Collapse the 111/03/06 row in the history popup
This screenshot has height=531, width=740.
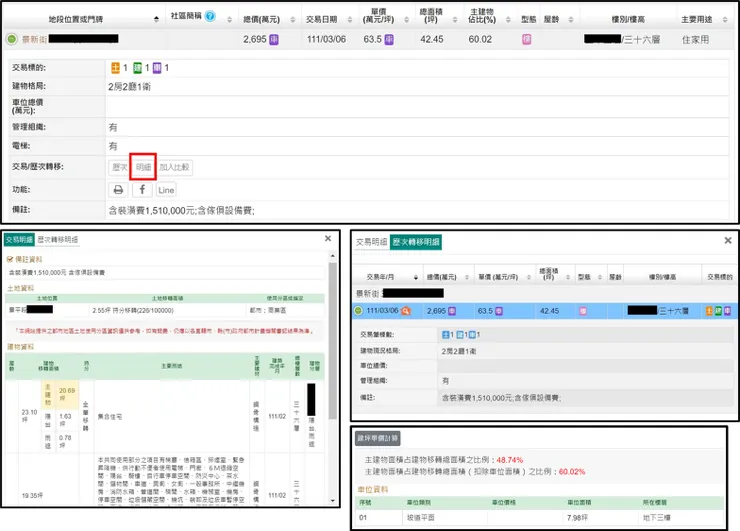(359, 311)
